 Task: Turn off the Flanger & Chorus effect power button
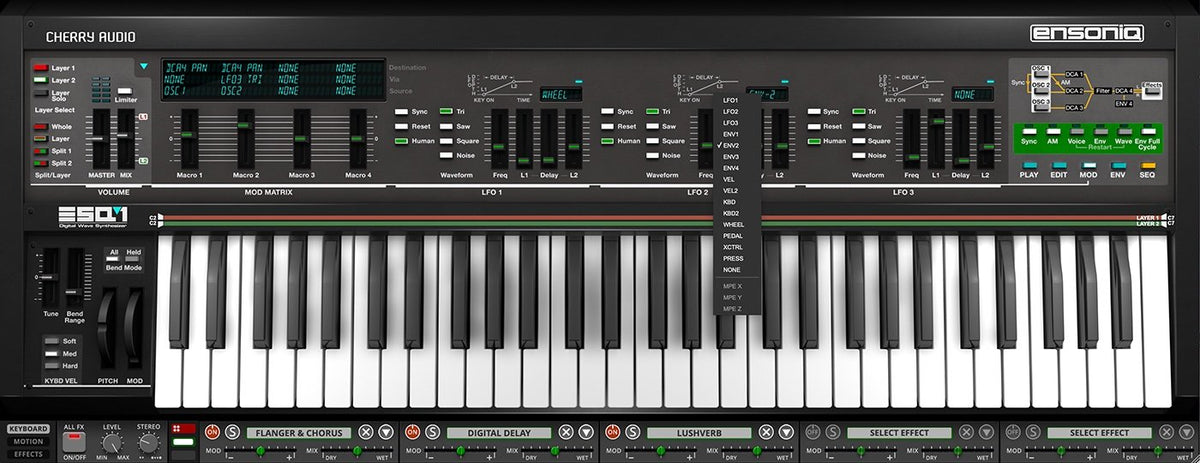point(212,432)
